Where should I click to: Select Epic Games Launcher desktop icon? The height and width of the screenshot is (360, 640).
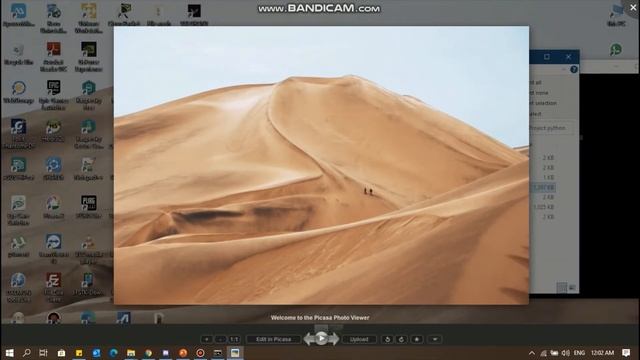click(x=53, y=95)
